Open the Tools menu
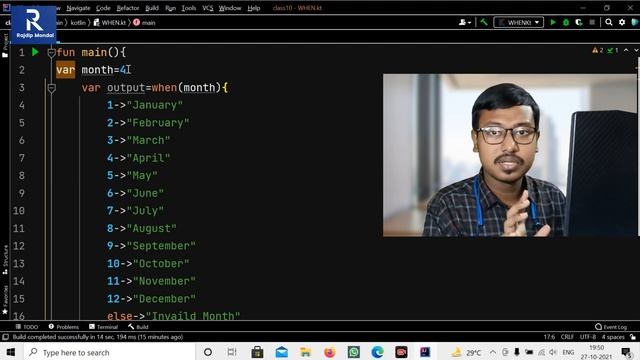Image resolution: width=640 pixels, height=360 pixels. point(189,8)
